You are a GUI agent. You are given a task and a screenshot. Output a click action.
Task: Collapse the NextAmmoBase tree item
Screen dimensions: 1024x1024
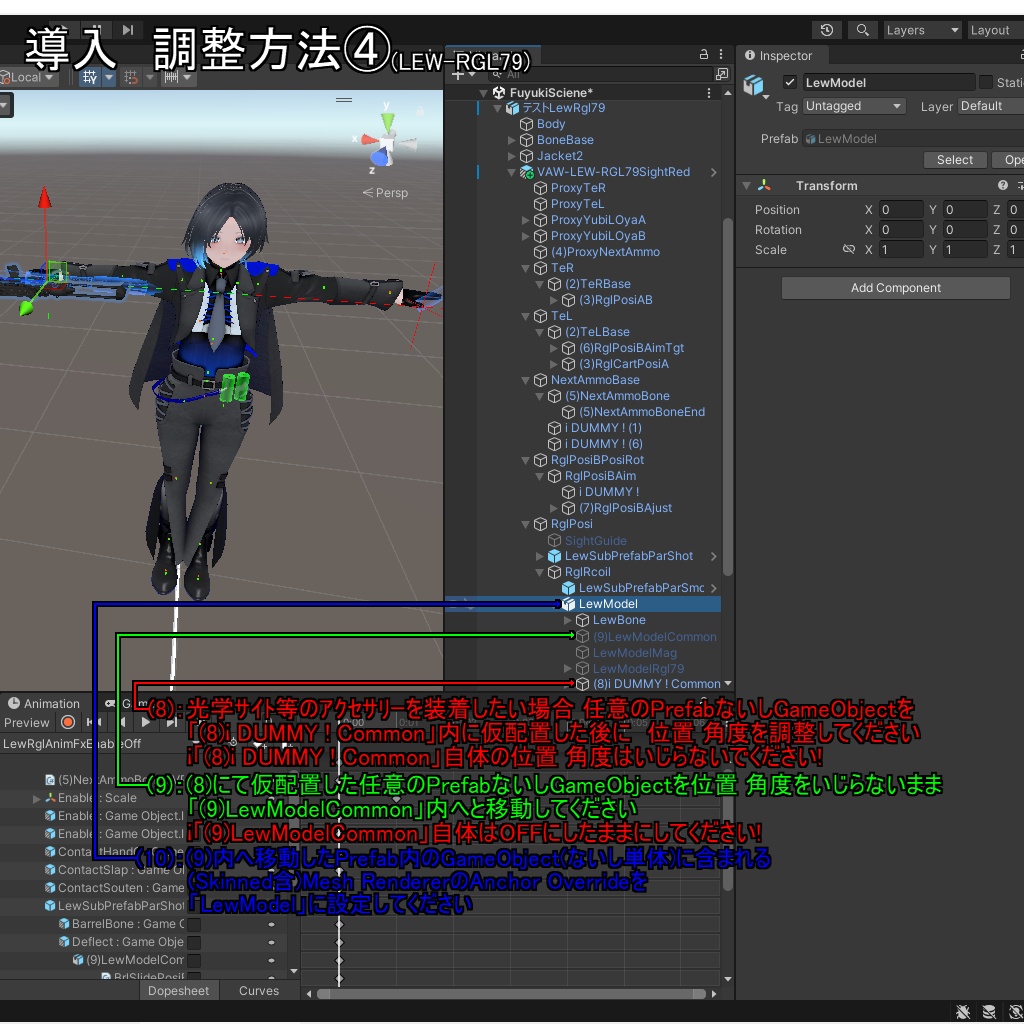(526, 380)
